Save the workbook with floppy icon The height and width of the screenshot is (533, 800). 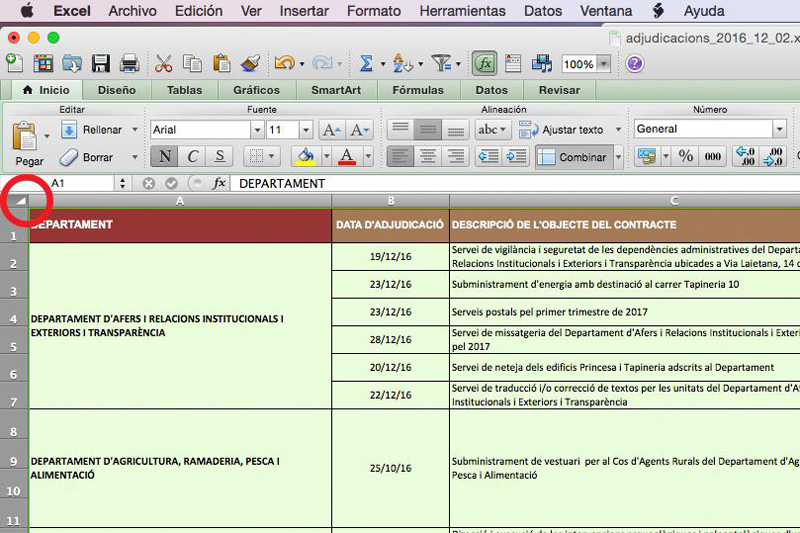(101, 64)
